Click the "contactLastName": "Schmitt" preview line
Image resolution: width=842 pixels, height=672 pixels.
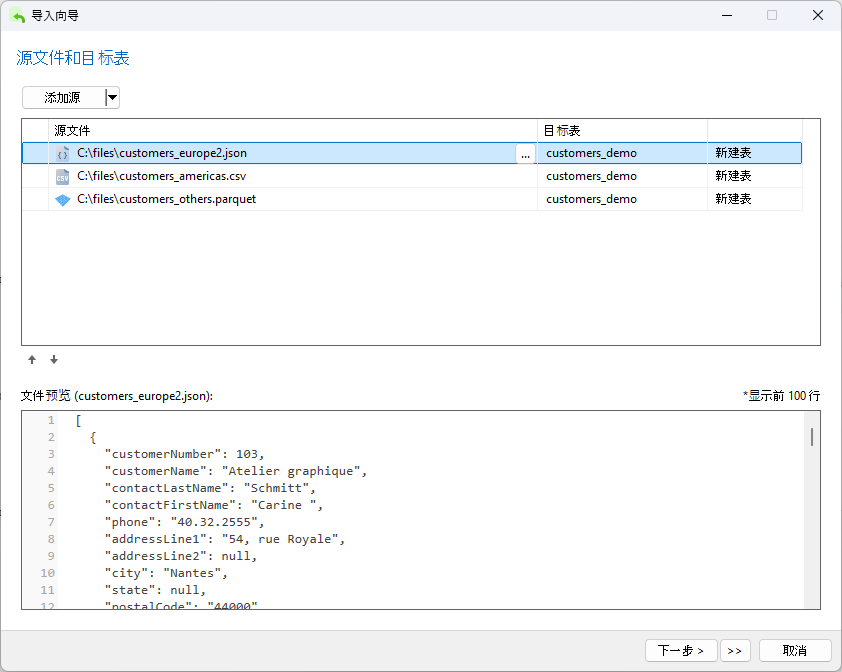pos(210,488)
